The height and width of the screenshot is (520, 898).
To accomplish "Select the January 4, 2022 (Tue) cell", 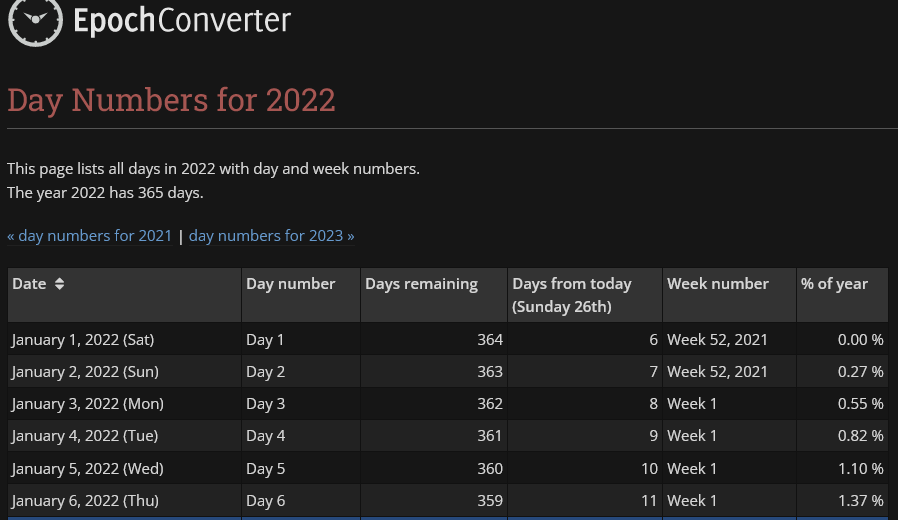I will pos(124,436).
